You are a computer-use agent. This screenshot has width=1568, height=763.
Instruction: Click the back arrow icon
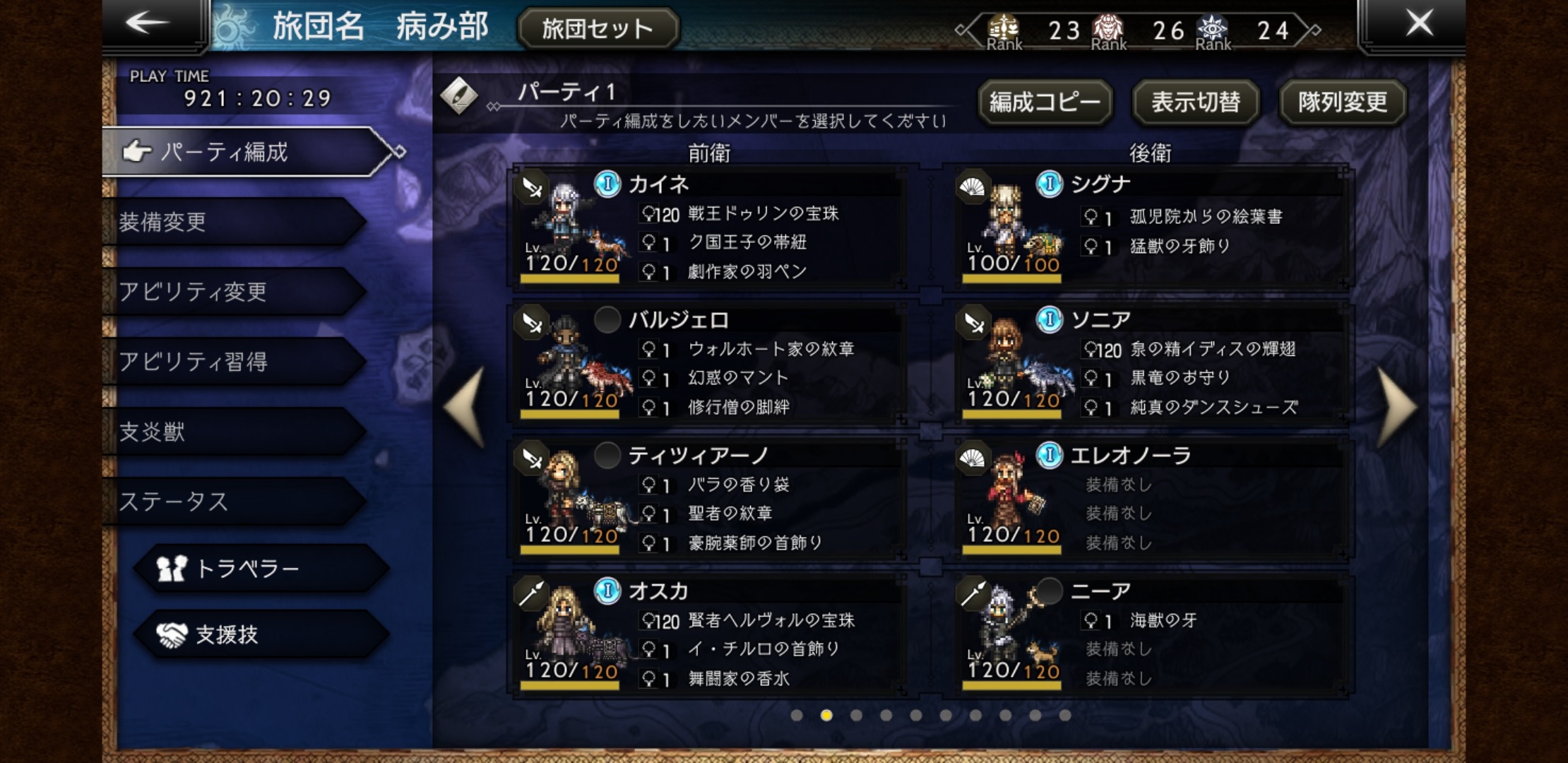[147, 23]
